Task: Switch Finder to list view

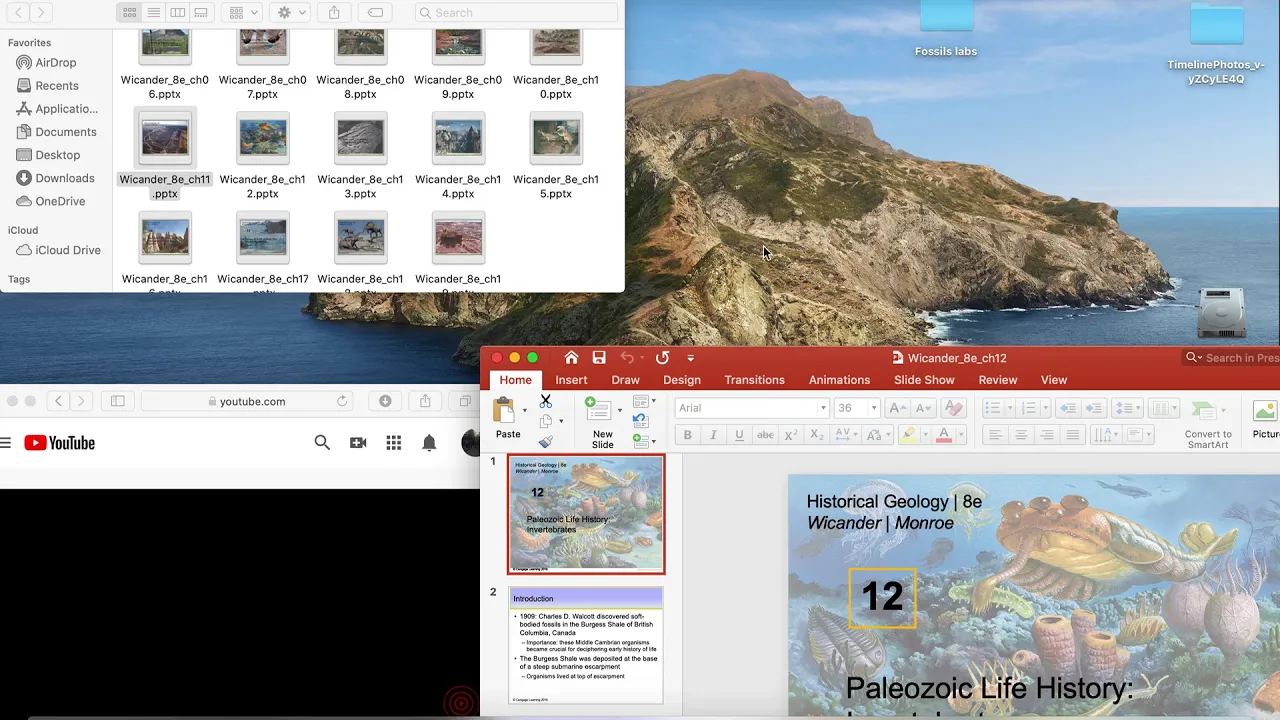Action: (153, 13)
